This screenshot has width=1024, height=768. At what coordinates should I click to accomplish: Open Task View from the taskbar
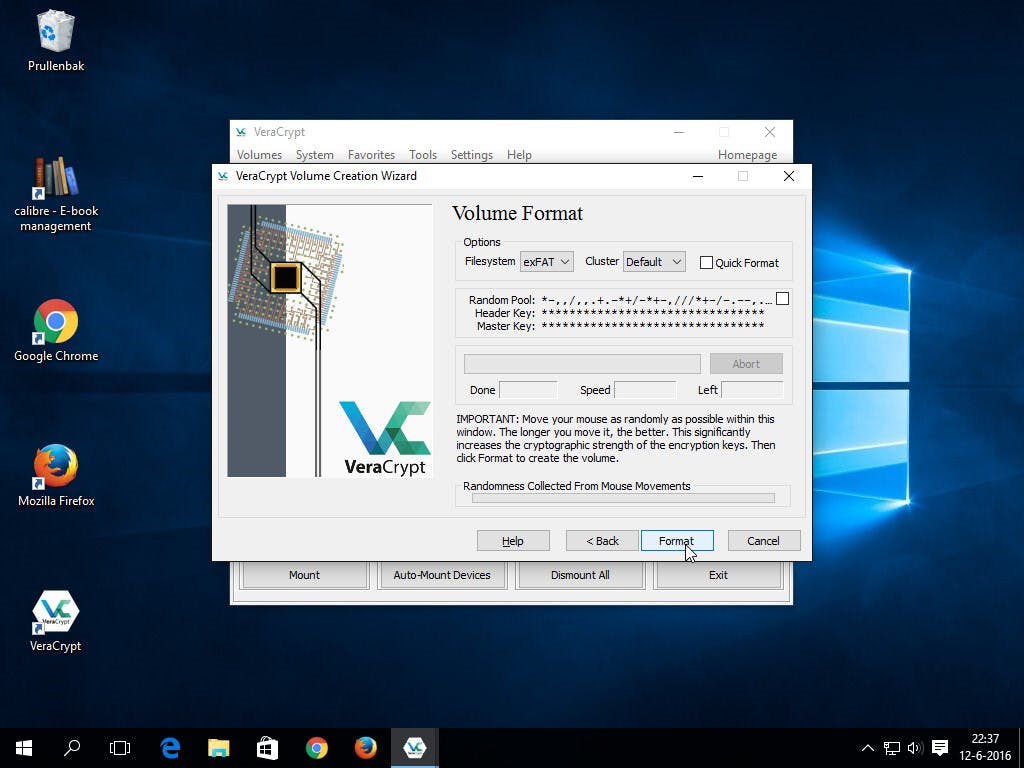click(x=120, y=748)
